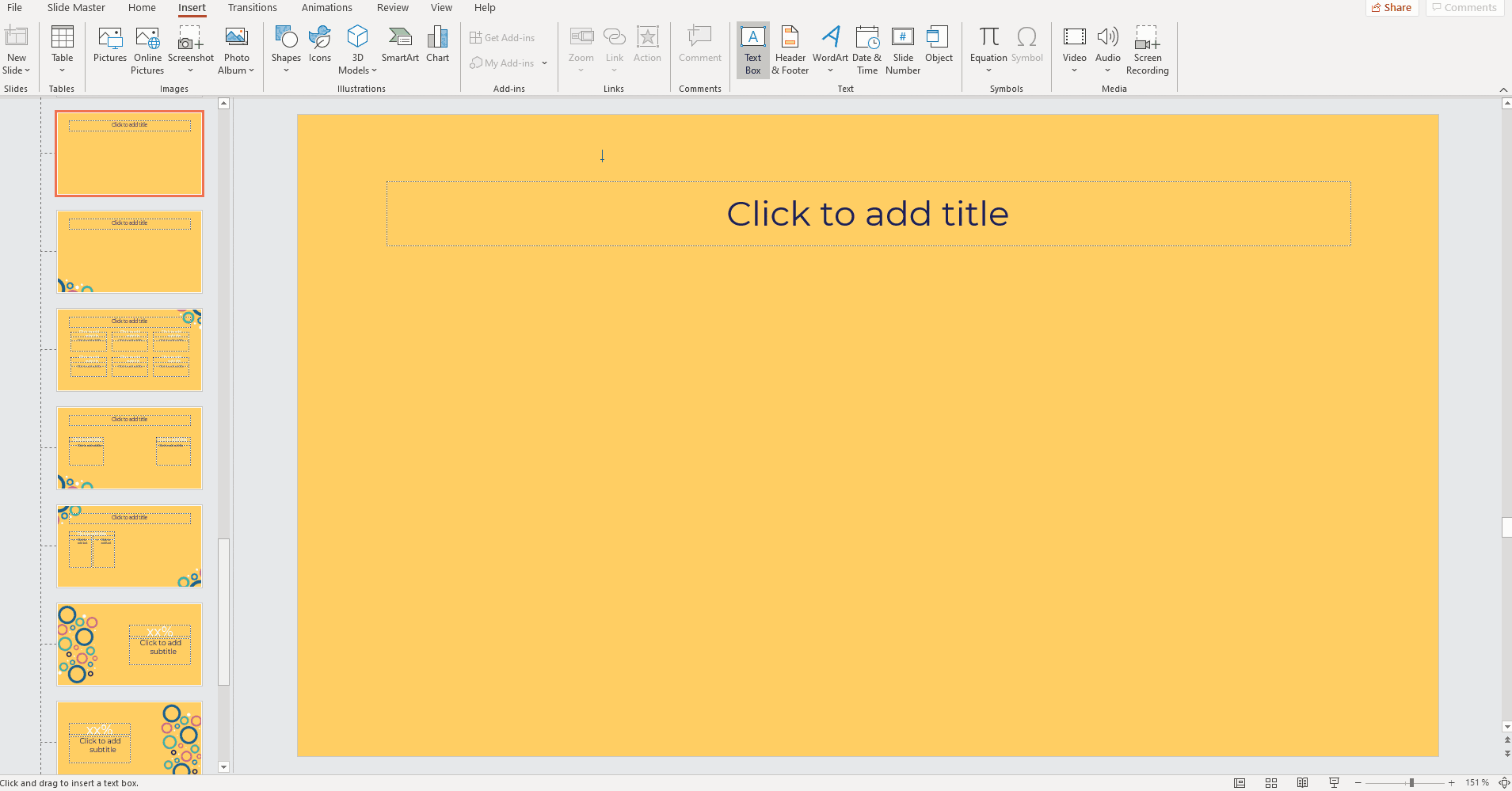Insert a Table from the ribbon

[62, 48]
